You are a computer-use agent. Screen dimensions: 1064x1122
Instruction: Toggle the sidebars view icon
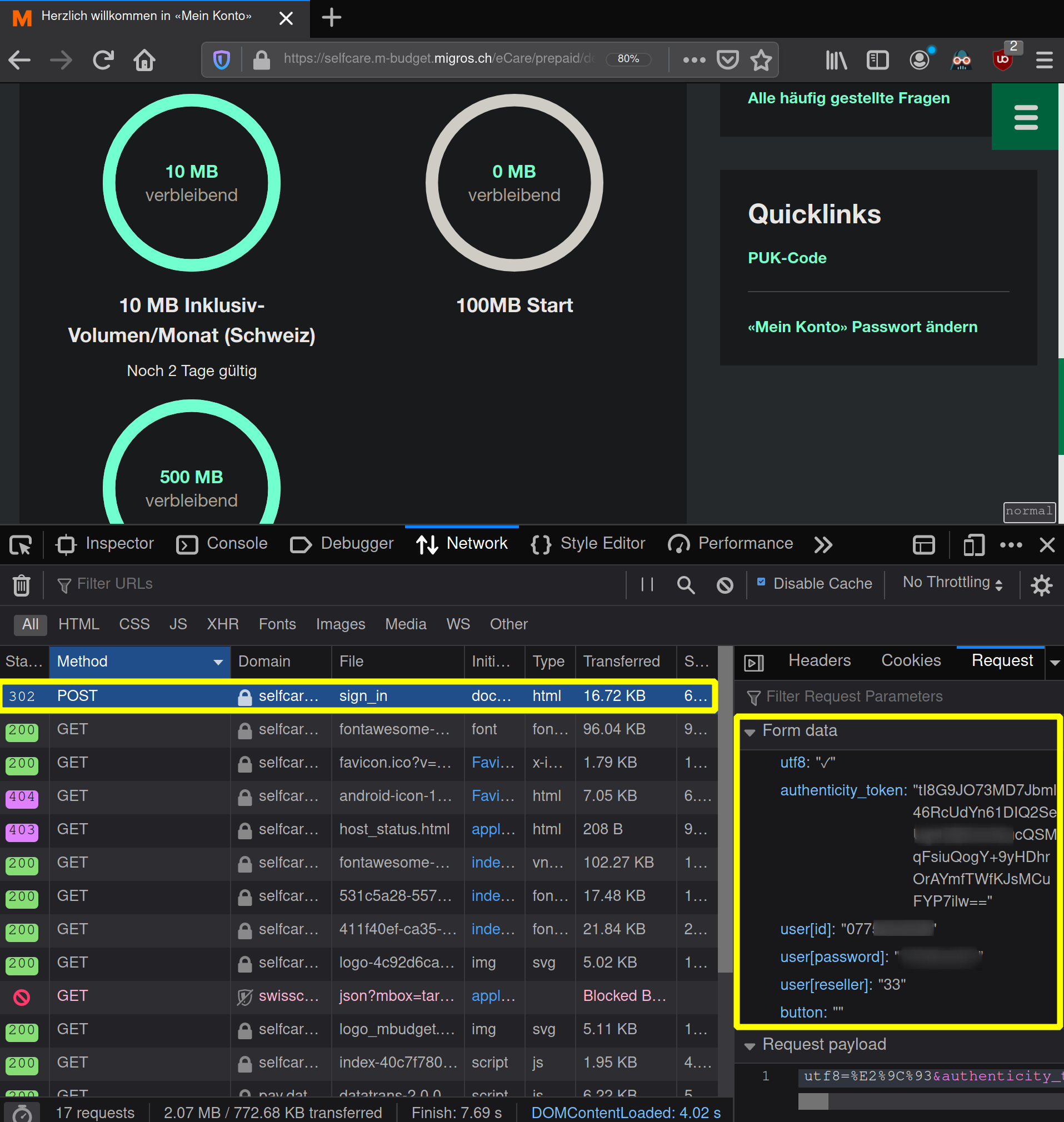click(x=877, y=59)
